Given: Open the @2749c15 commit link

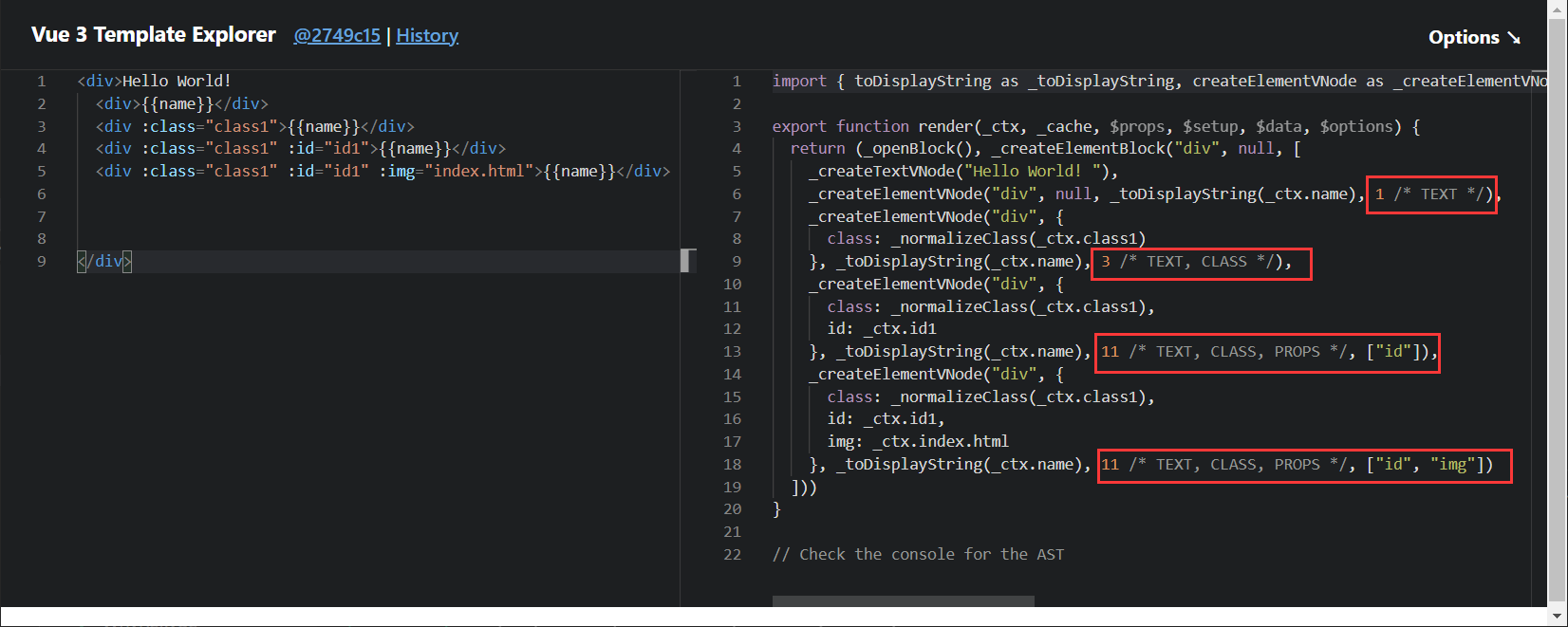Looking at the screenshot, I should click(x=337, y=36).
